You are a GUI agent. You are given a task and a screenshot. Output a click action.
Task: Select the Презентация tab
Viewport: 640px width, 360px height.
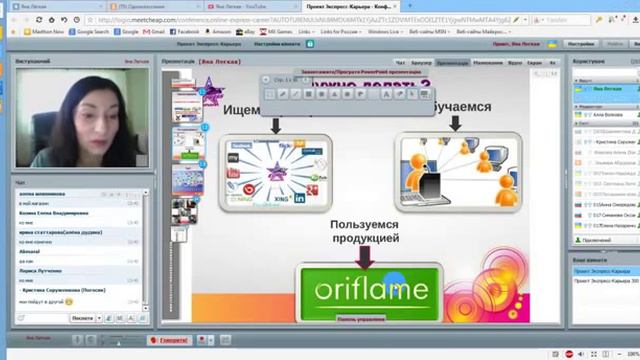tap(452, 62)
